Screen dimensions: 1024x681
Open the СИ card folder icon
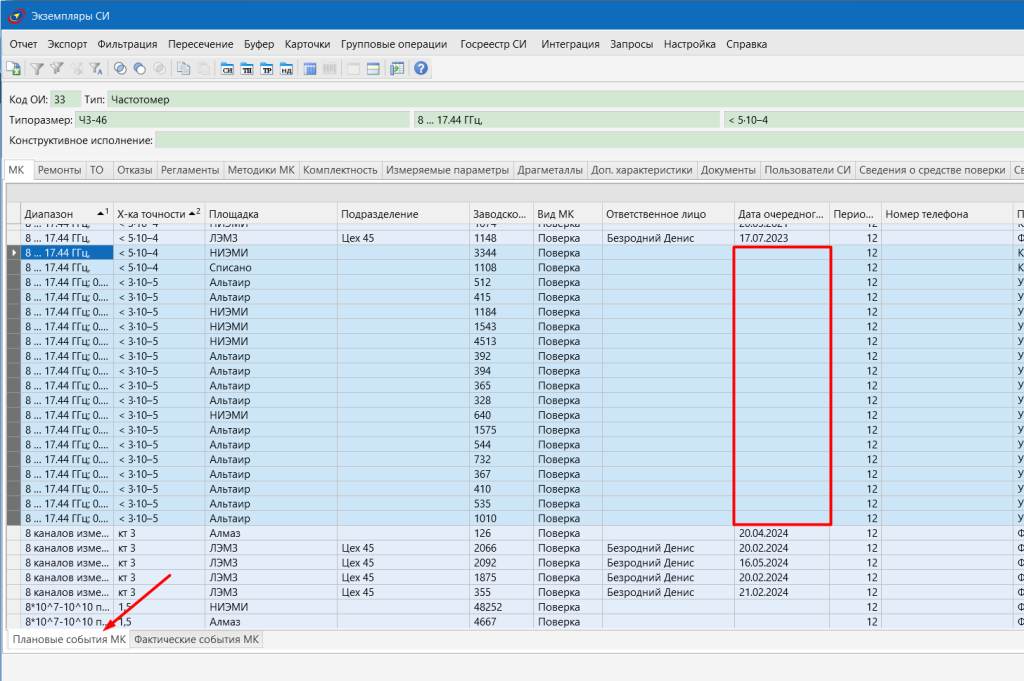click(x=227, y=69)
